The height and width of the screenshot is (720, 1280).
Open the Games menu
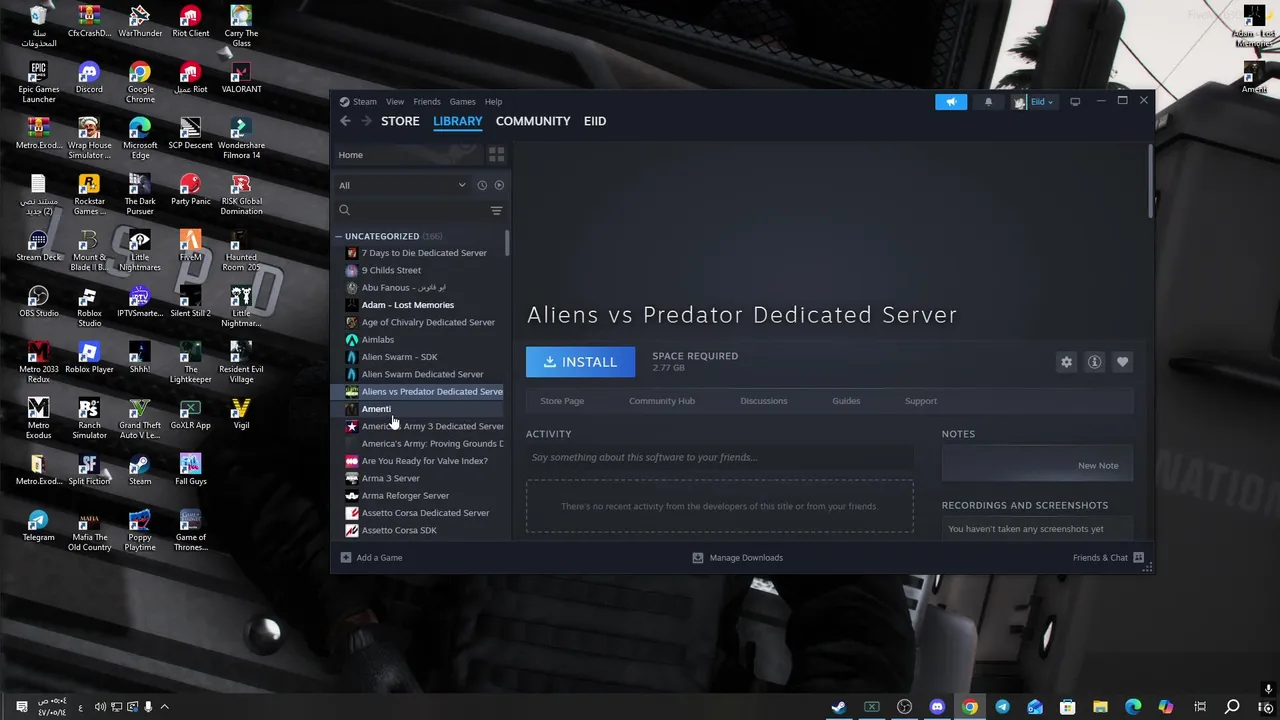click(x=462, y=102)
